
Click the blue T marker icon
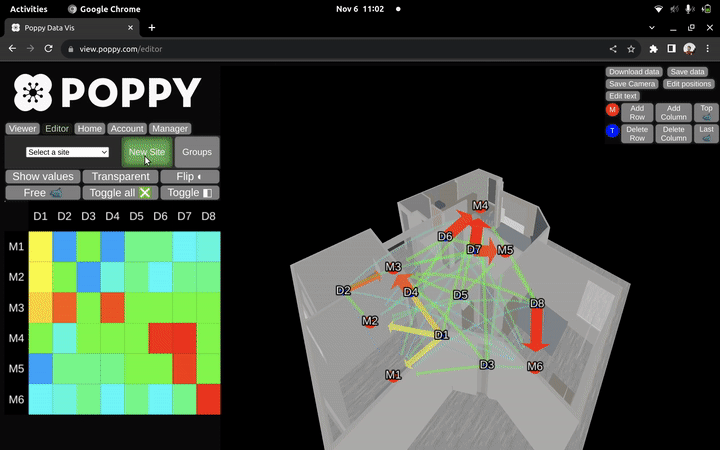coord(612,131)
